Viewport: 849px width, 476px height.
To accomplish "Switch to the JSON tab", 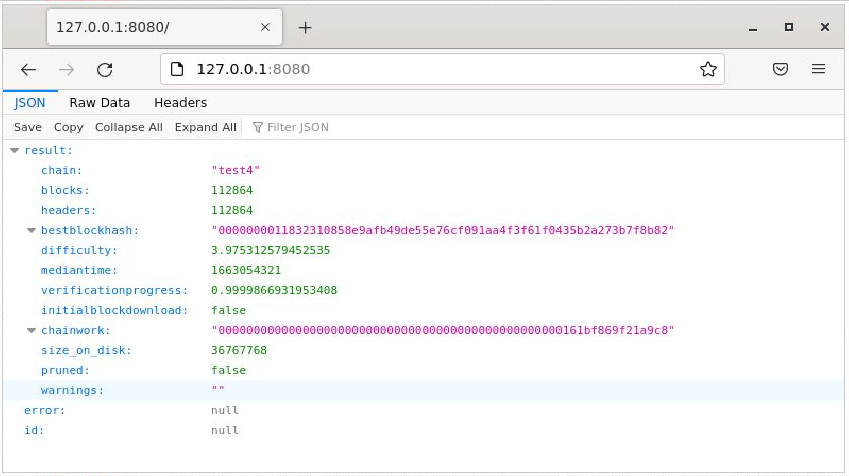I will coord(29,102).
